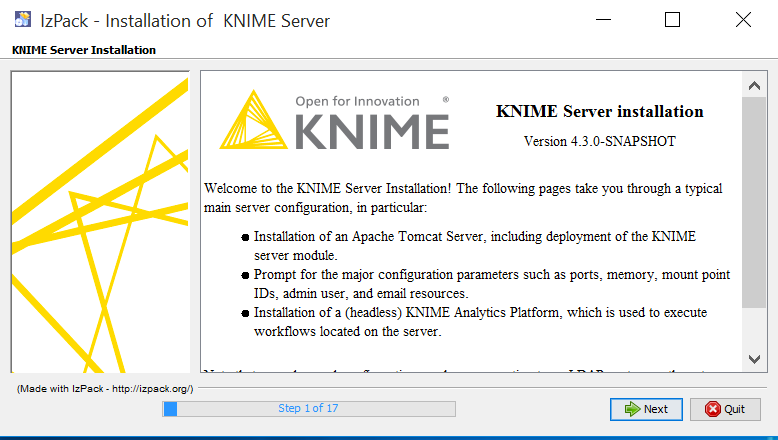Click the KNIME logo image
778x440 pixels.
pos(334,120)
